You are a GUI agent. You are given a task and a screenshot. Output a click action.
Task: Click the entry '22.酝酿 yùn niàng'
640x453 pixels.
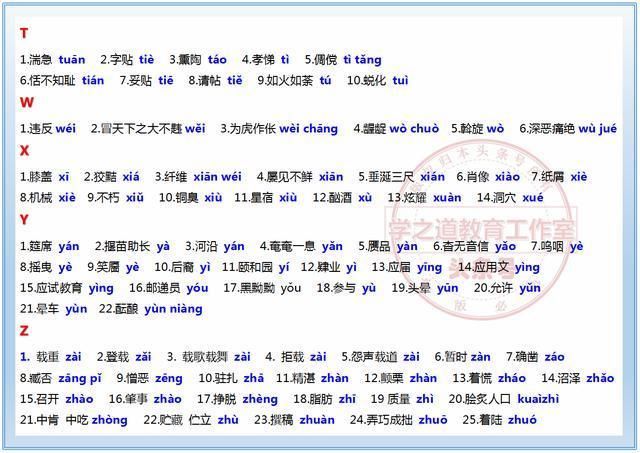point(151,309)
